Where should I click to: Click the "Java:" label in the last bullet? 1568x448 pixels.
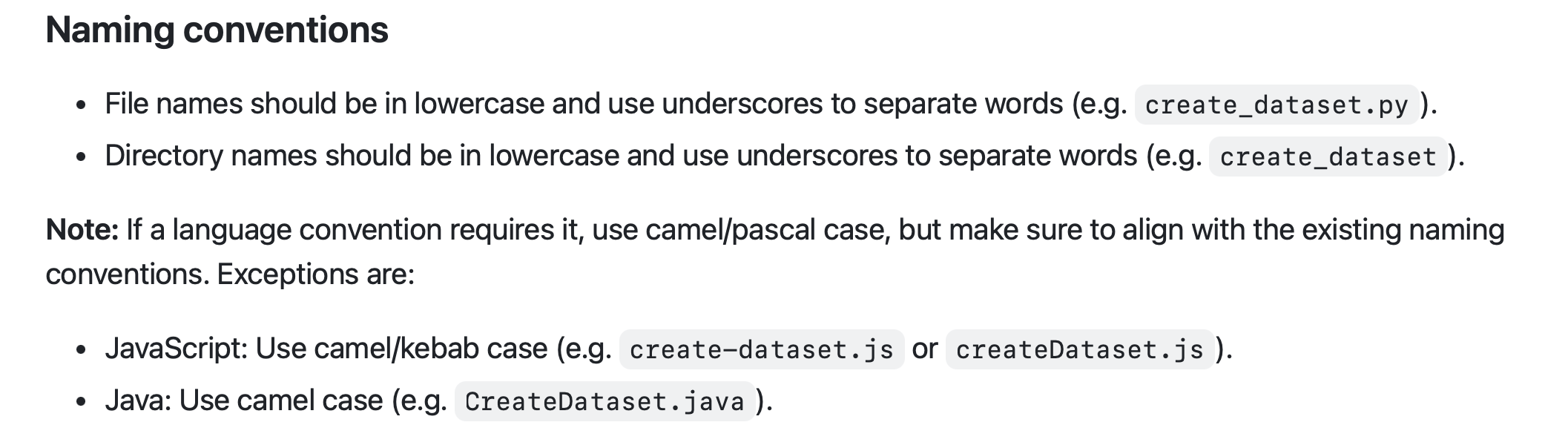pos(138,401)
